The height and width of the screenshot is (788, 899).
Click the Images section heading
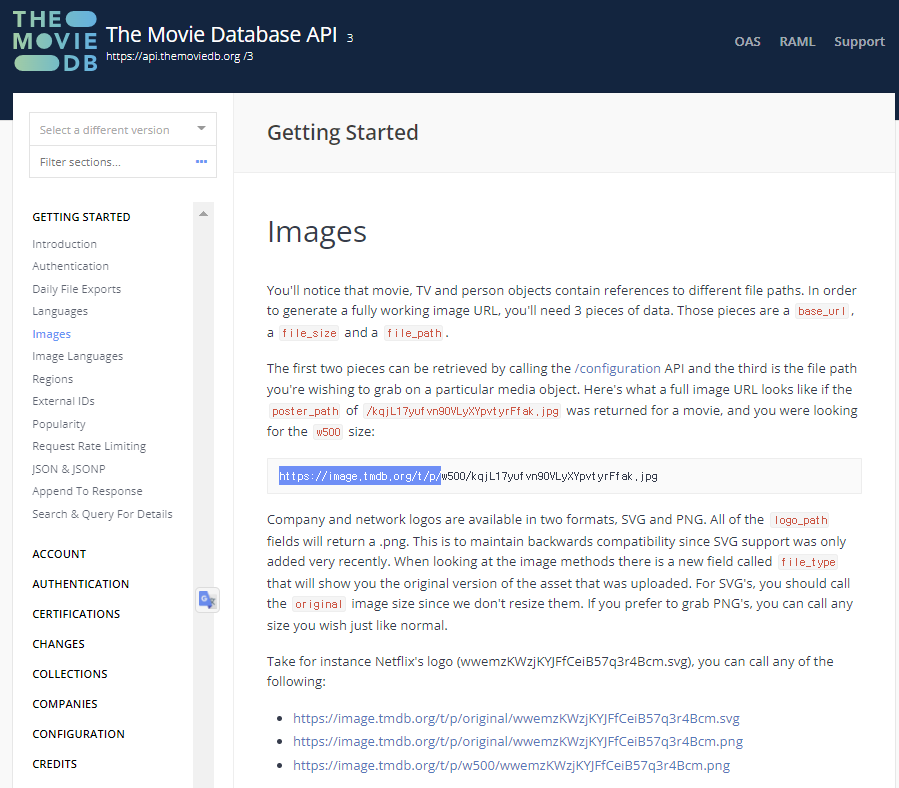click(x=316, y=232)
